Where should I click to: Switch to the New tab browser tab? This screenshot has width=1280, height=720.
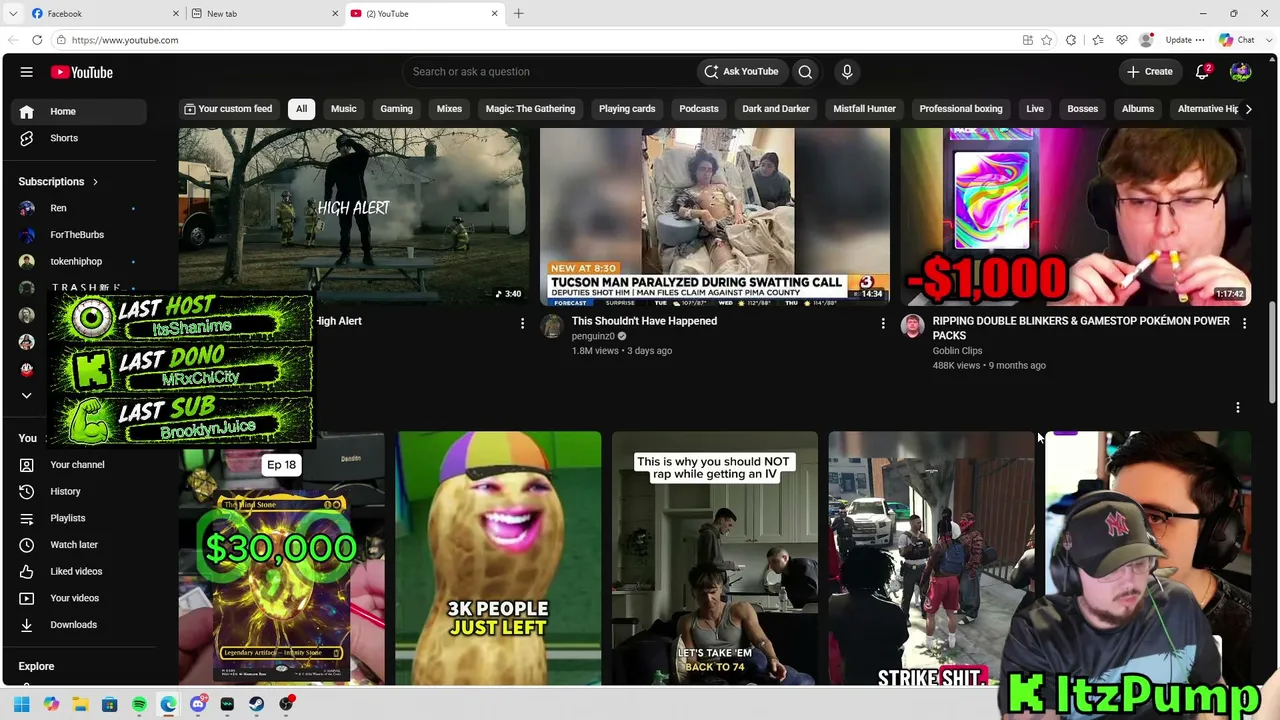pyautogui.click(x=265, y=13)
